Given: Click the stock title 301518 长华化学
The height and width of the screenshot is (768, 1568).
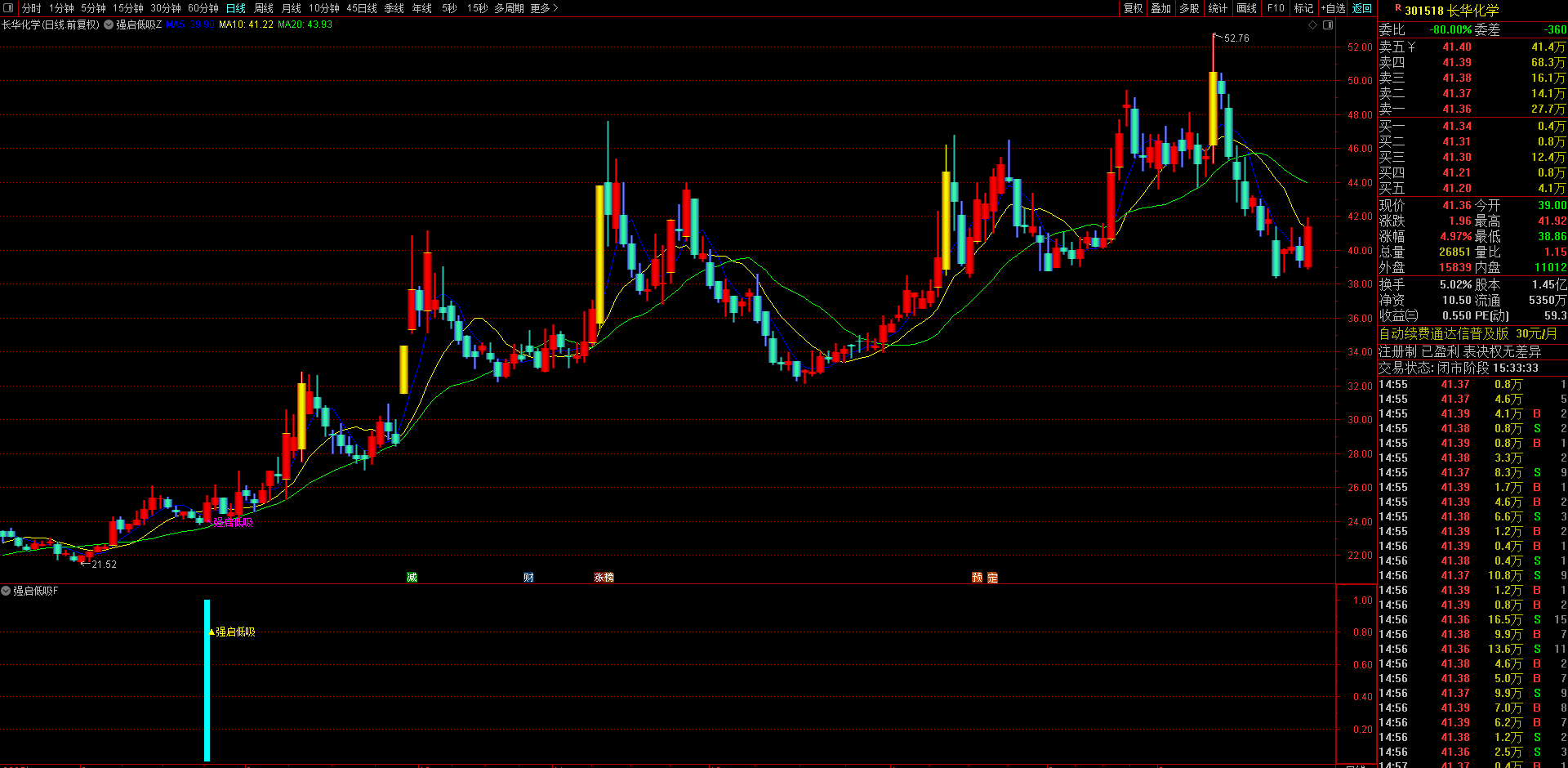Looking at the screenshot, I should (x=1451, y=11).
